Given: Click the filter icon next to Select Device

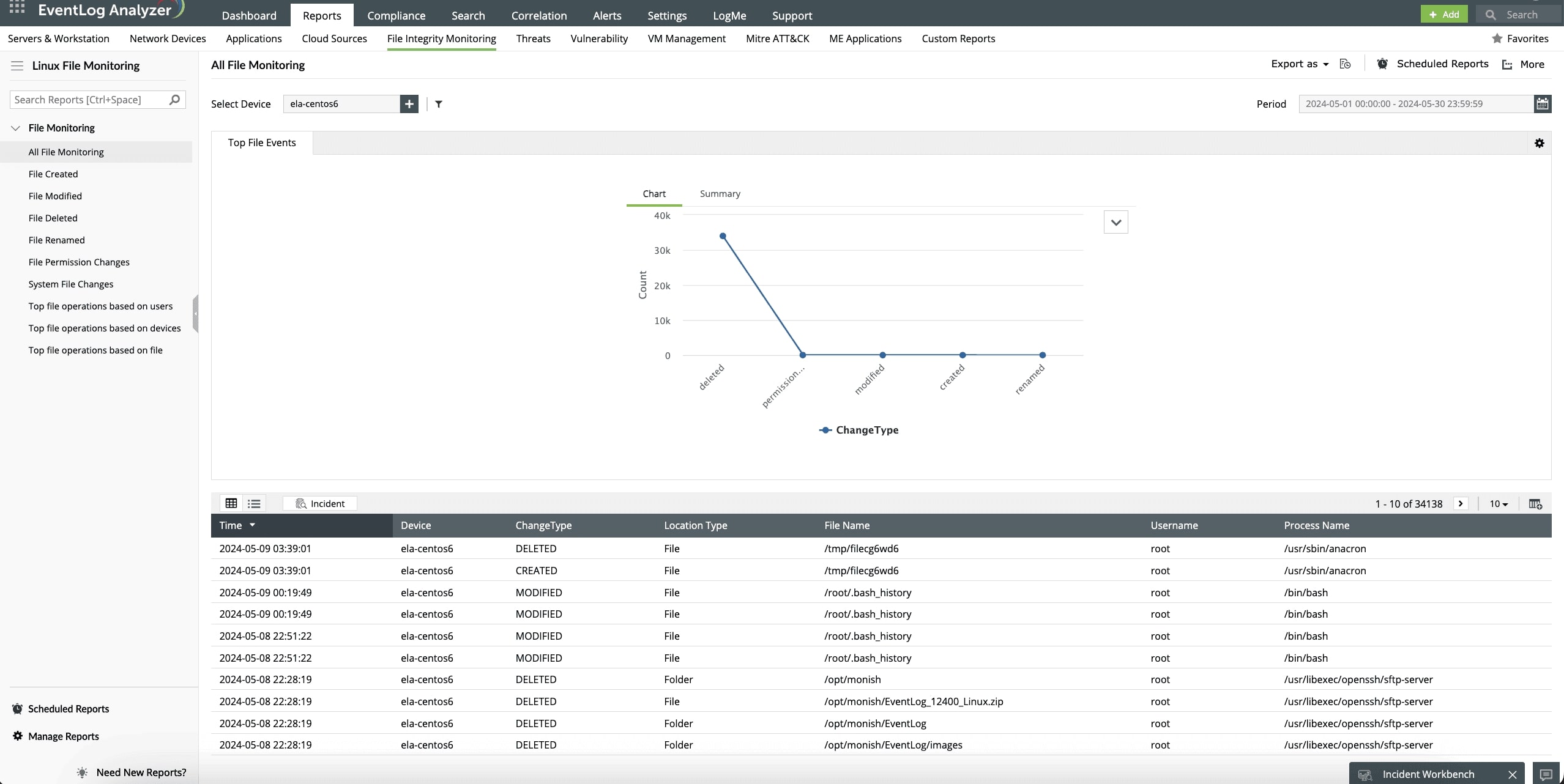Looking at the screenshot, I should [x=438, y=104].
